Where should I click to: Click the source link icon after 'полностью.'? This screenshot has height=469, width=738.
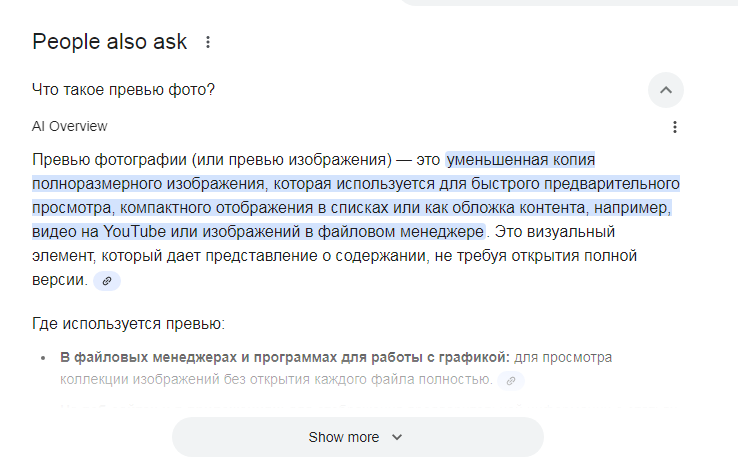click(511, 380)
